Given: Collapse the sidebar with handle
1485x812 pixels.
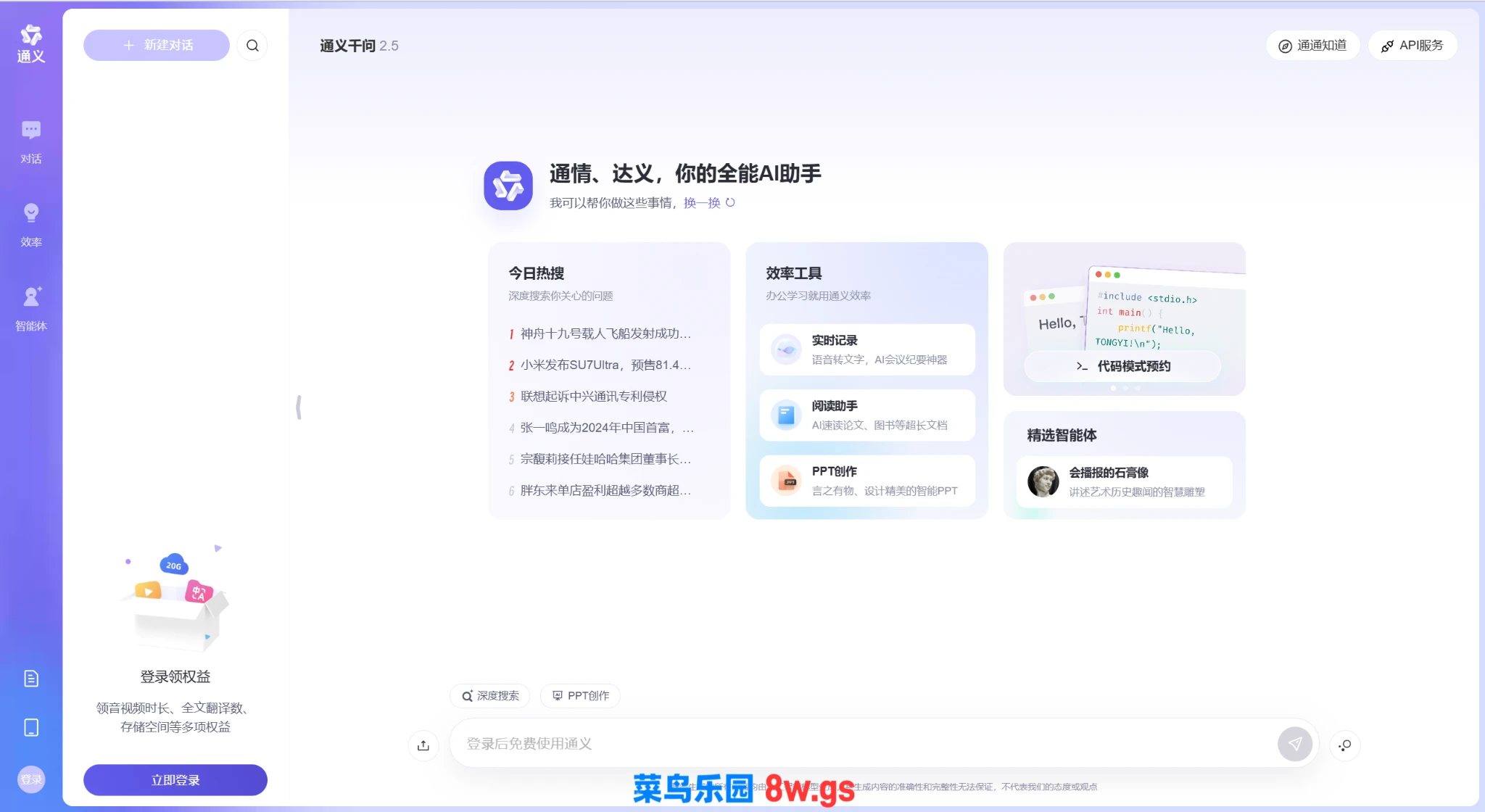Looking at the screenshot, I should (299, 407).
